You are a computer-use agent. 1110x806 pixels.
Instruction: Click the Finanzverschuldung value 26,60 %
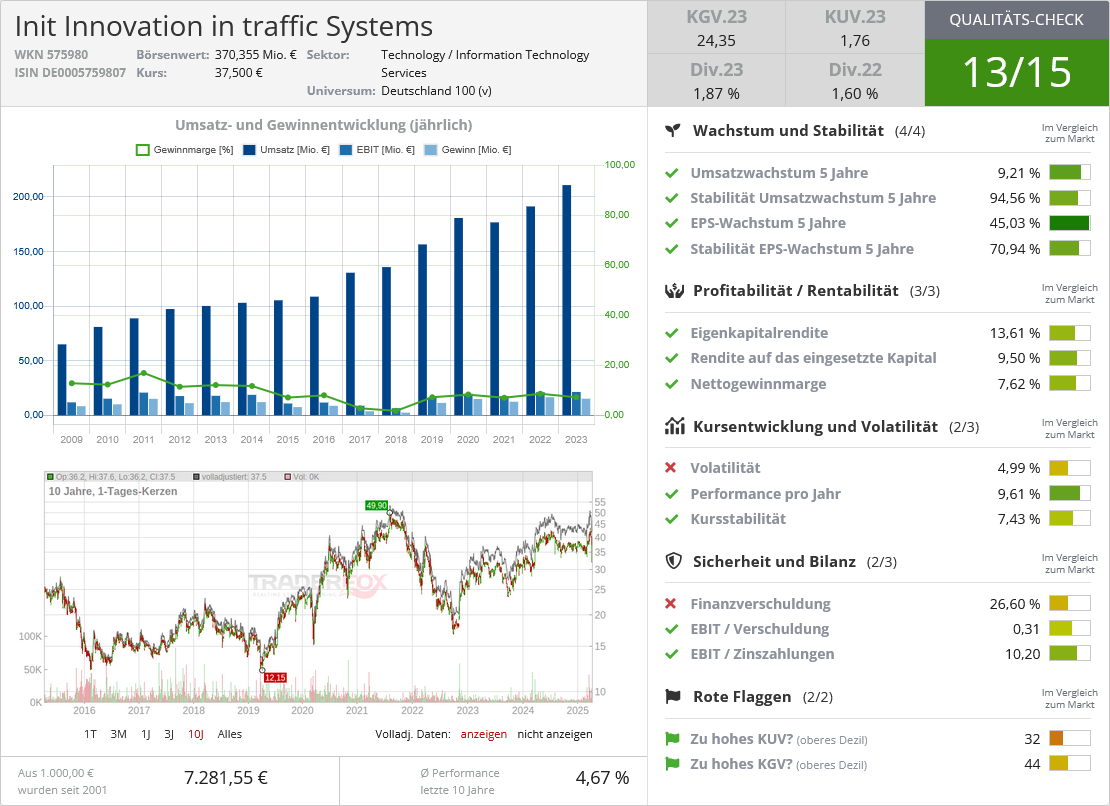1014,604
